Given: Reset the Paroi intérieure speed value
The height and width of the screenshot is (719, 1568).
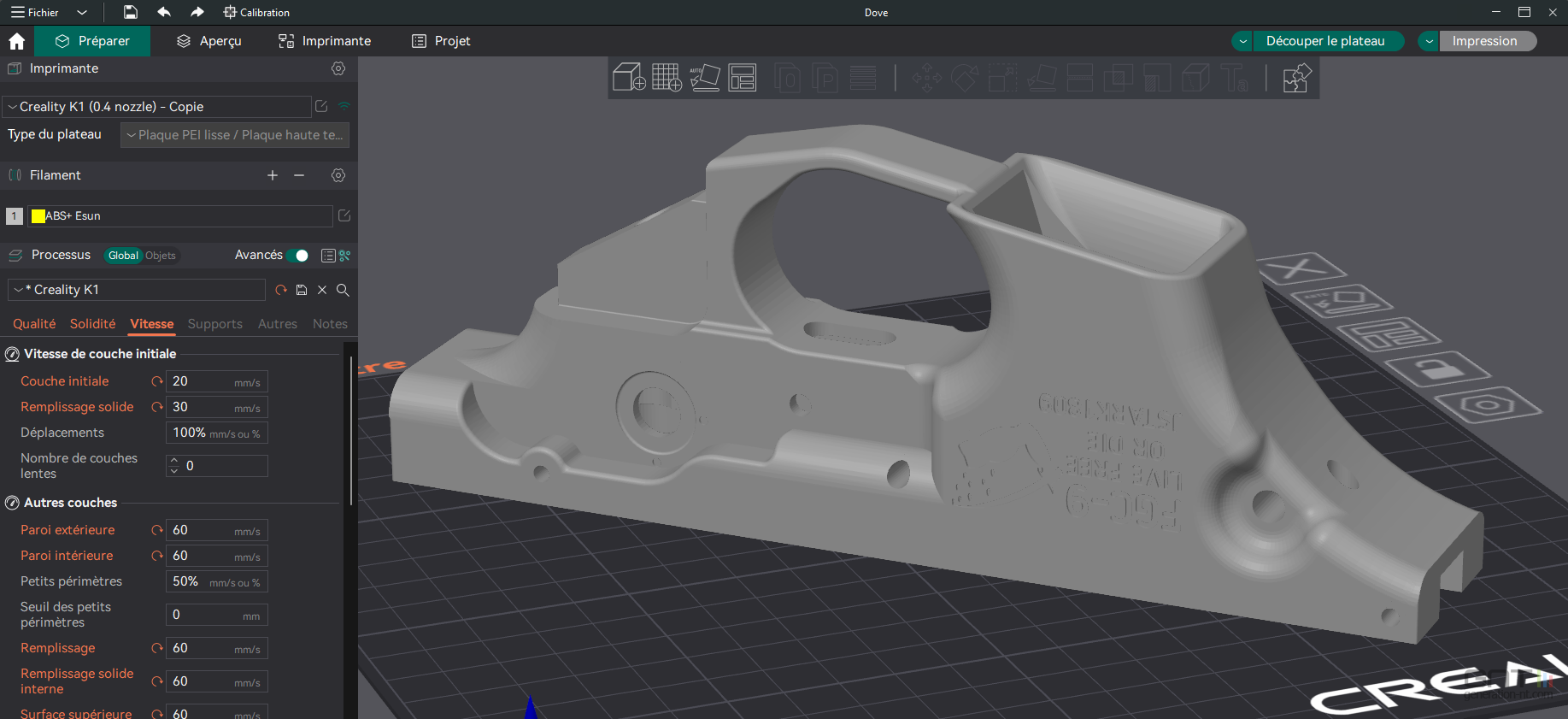Looking at the screenshot, I should point(157,556).
